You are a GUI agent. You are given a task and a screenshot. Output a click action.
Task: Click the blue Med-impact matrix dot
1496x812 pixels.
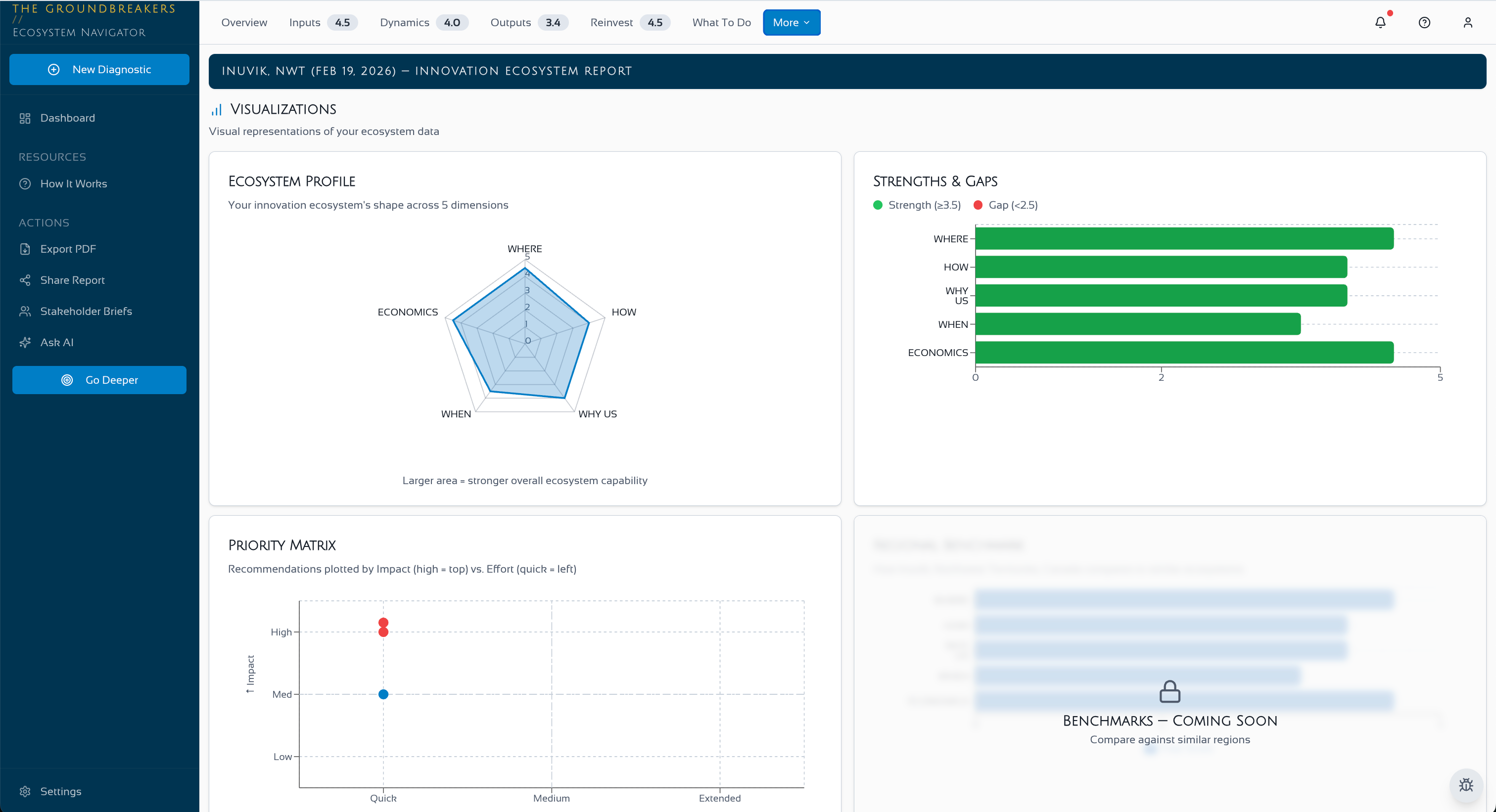point(383,694)
